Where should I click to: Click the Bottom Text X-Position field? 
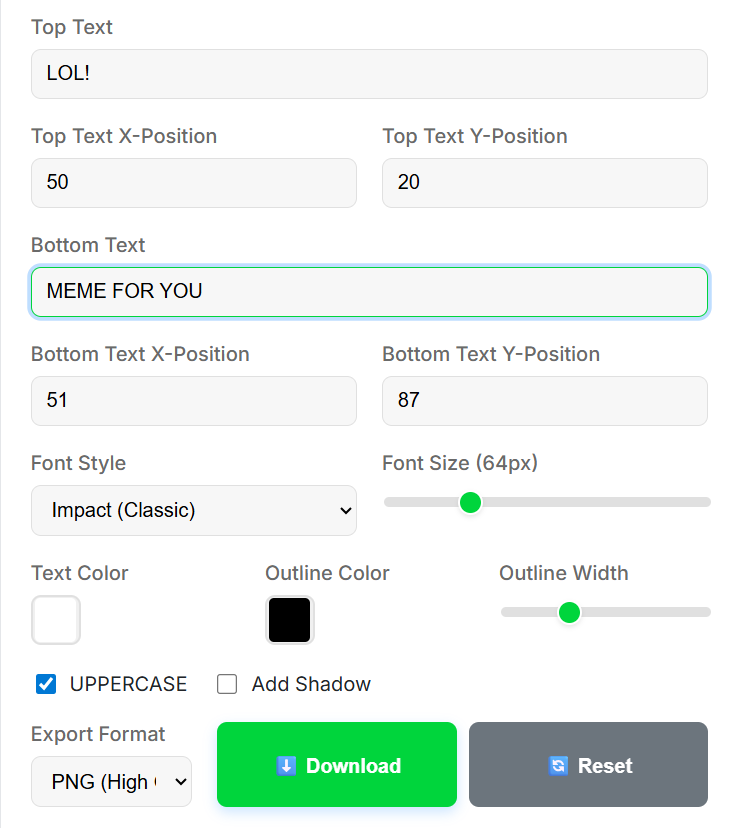point(194,401)
